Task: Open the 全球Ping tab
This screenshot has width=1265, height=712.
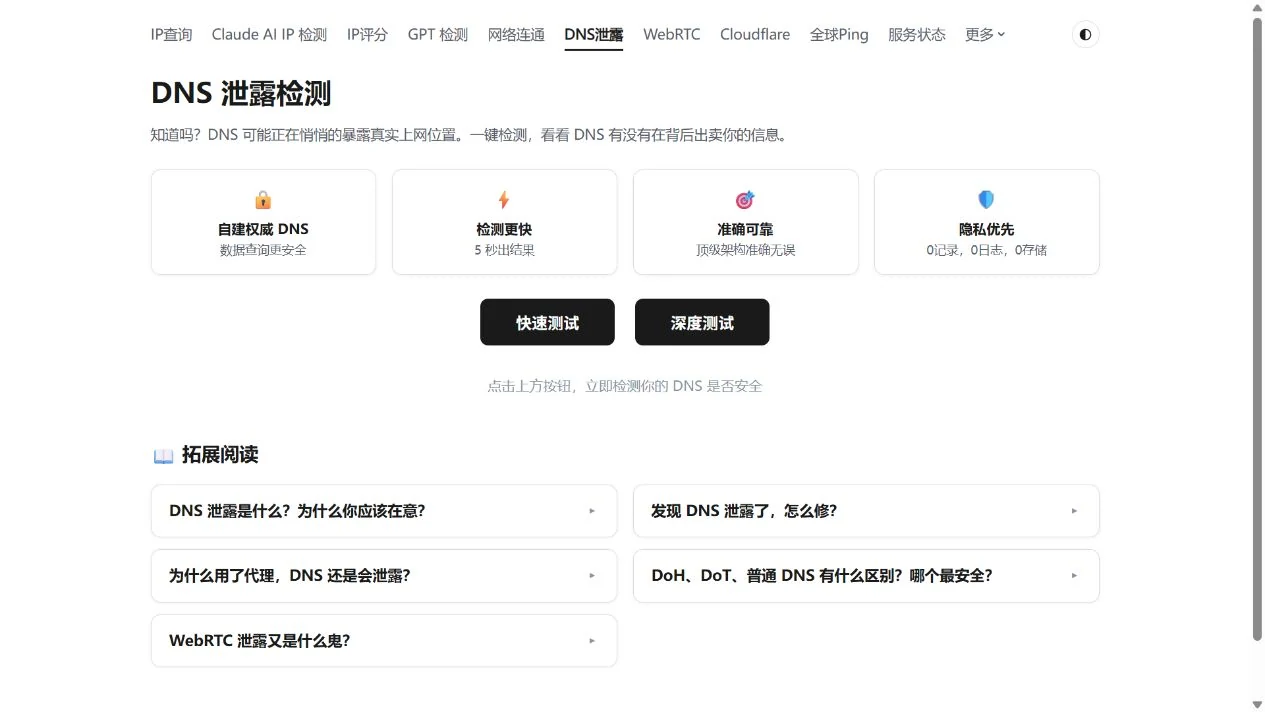Action: pyautogui.click(x=839, y=34)
